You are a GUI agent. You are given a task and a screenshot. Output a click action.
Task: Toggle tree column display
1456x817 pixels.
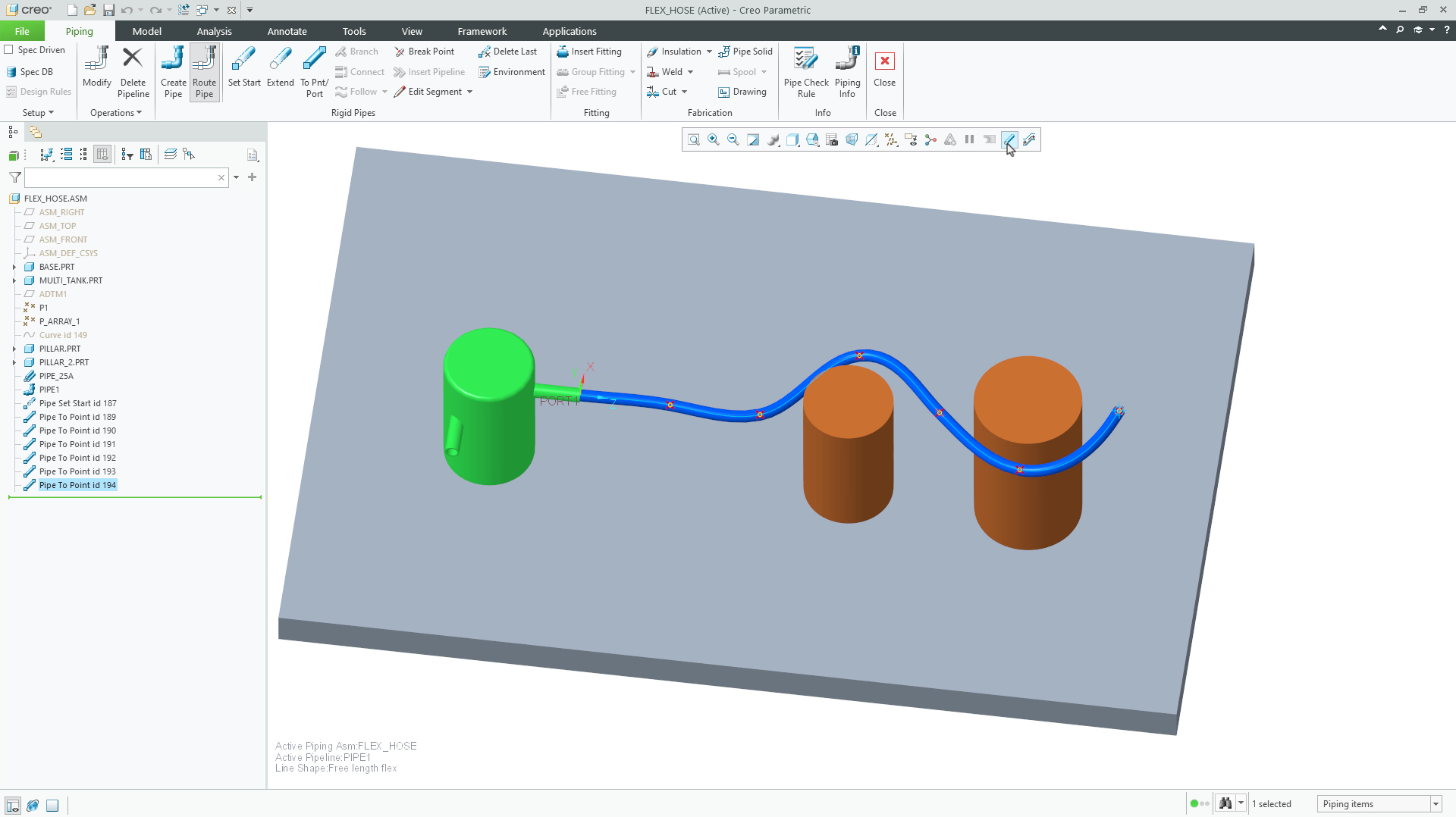(102, 155)
